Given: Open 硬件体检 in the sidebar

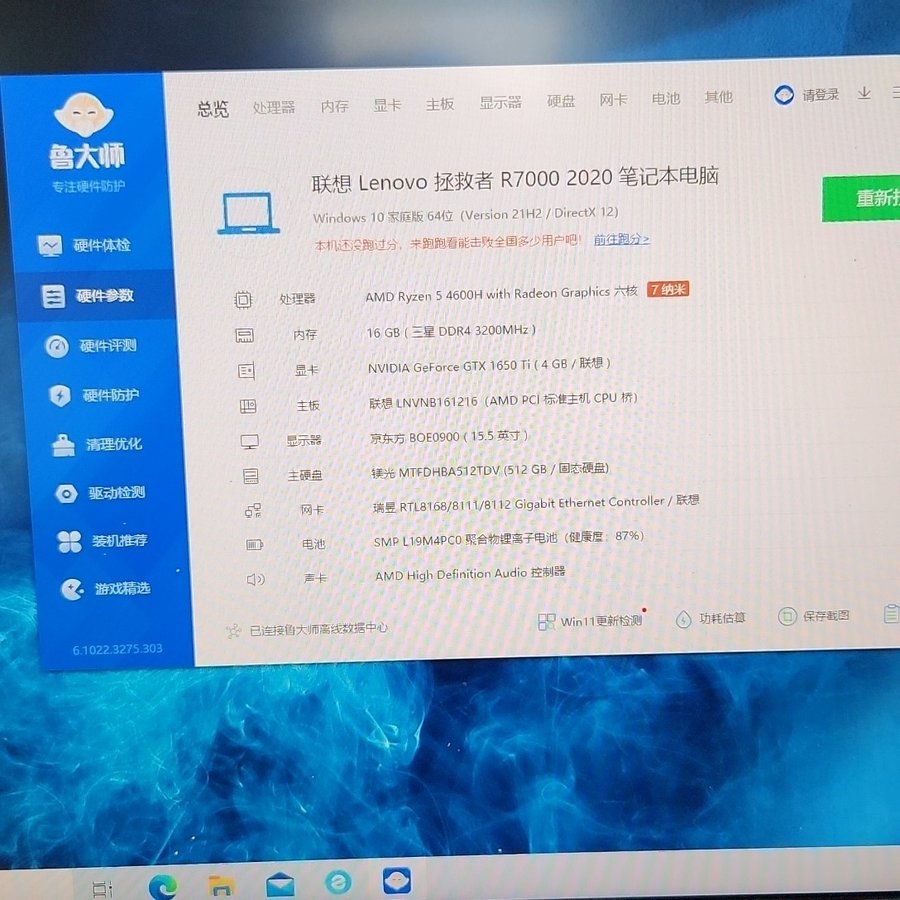Looking at the screenshot, I should [x=84, y=246].
